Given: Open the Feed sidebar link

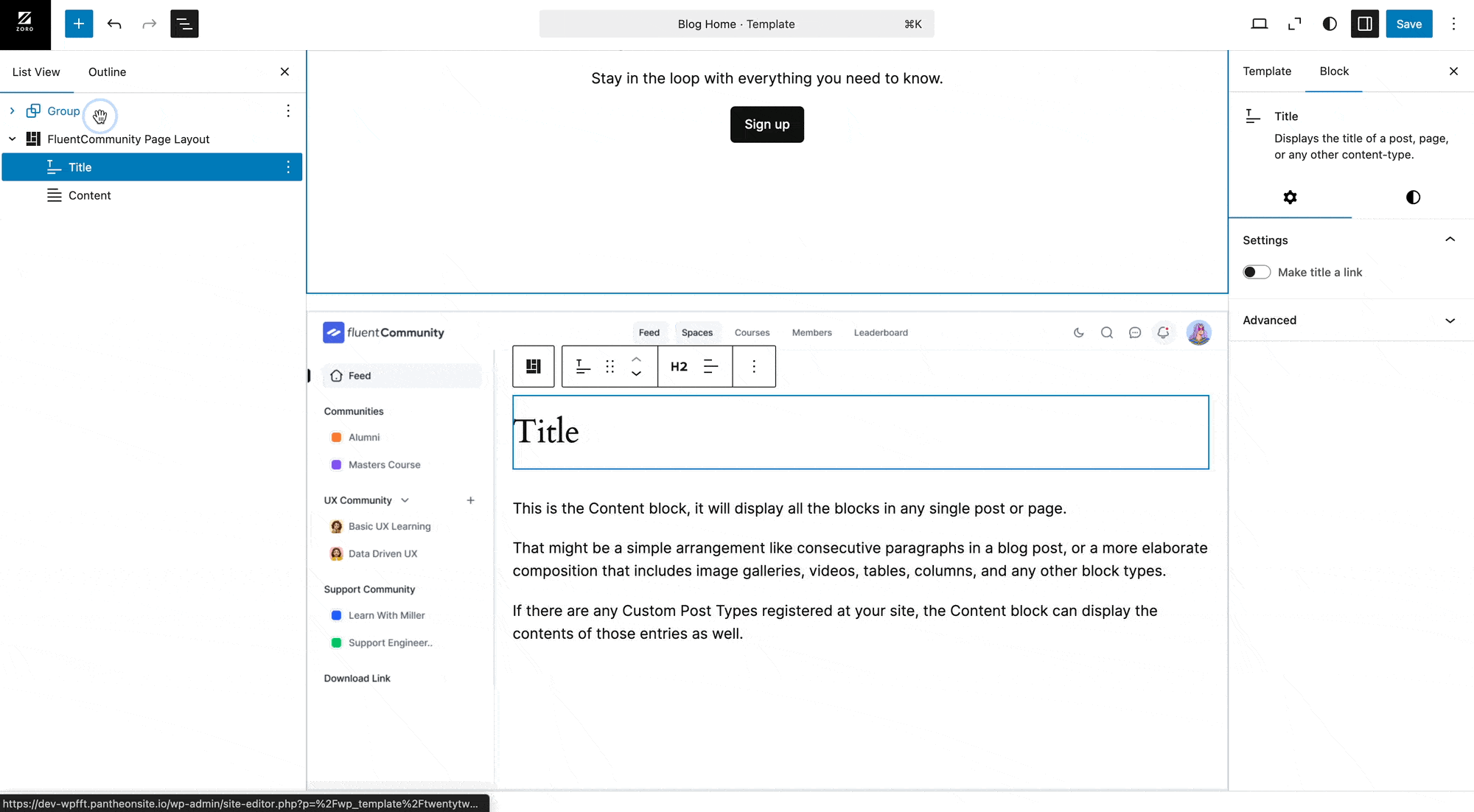Looking at the screenshot, I should (402, 376).
